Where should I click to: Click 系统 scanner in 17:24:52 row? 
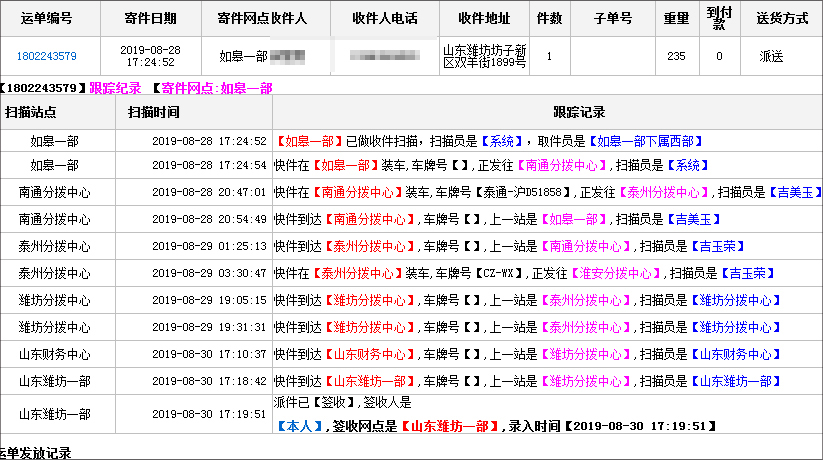point(501,141)
